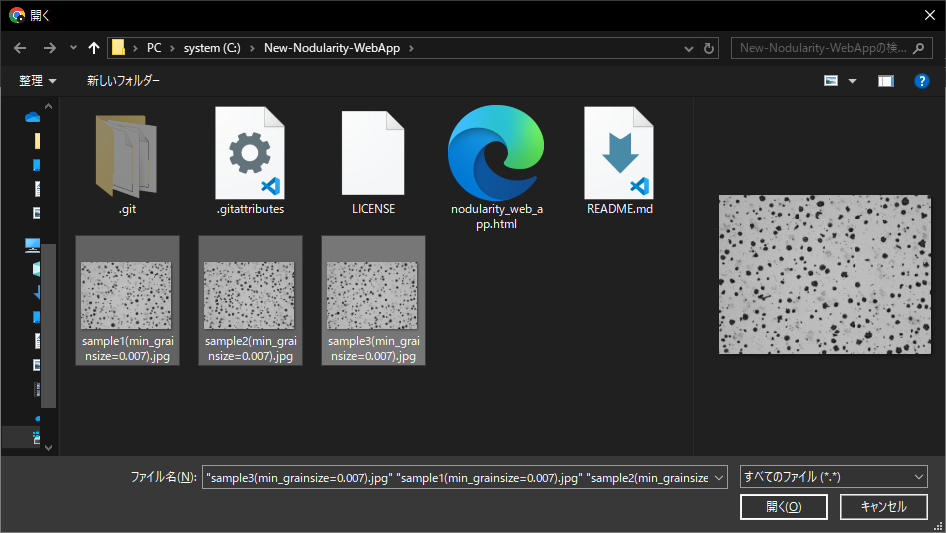Select New-Nodularity-WebApp in the breadcrumb

click(x=332, y=48)
